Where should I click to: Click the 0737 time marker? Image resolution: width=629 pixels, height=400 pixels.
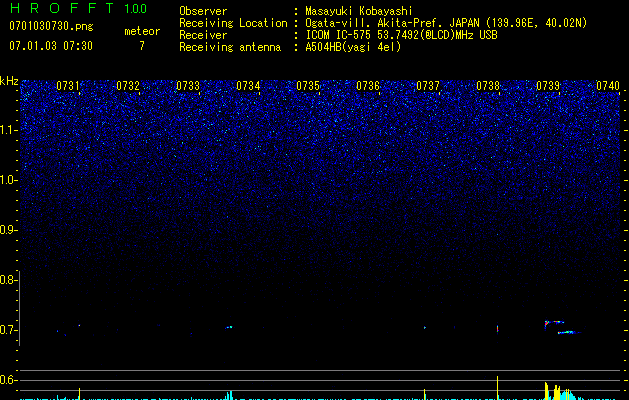[x=428, y=86]
